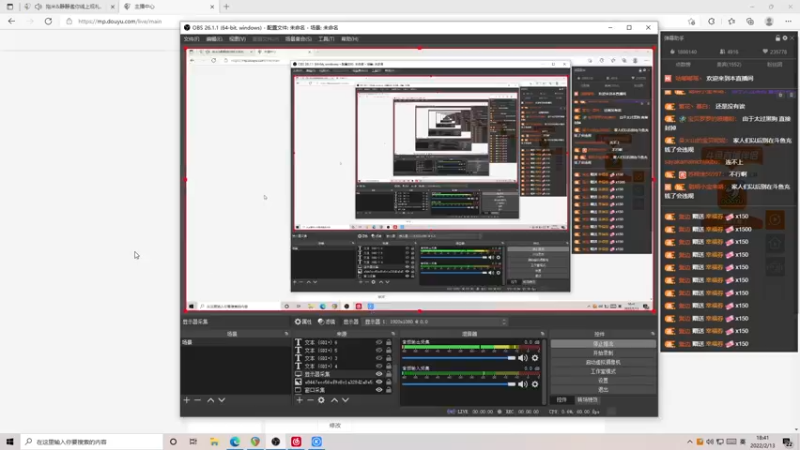Open the scenes dock header menu icon
Viewport: 800px width, 450px height.
point(286,334)
